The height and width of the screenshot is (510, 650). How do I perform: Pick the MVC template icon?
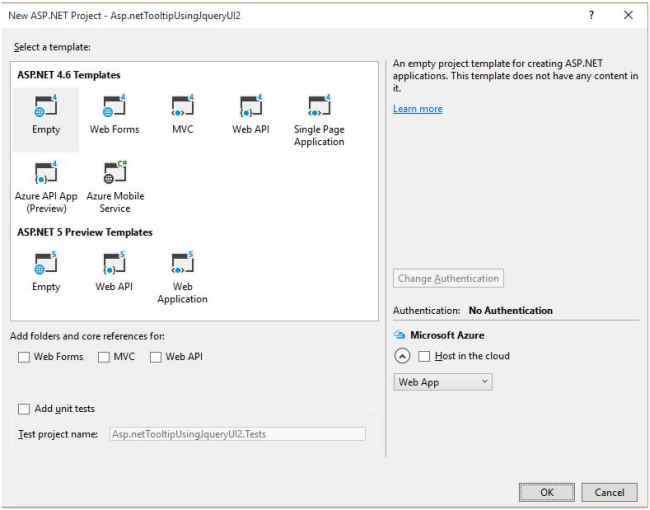coord(182,106)
